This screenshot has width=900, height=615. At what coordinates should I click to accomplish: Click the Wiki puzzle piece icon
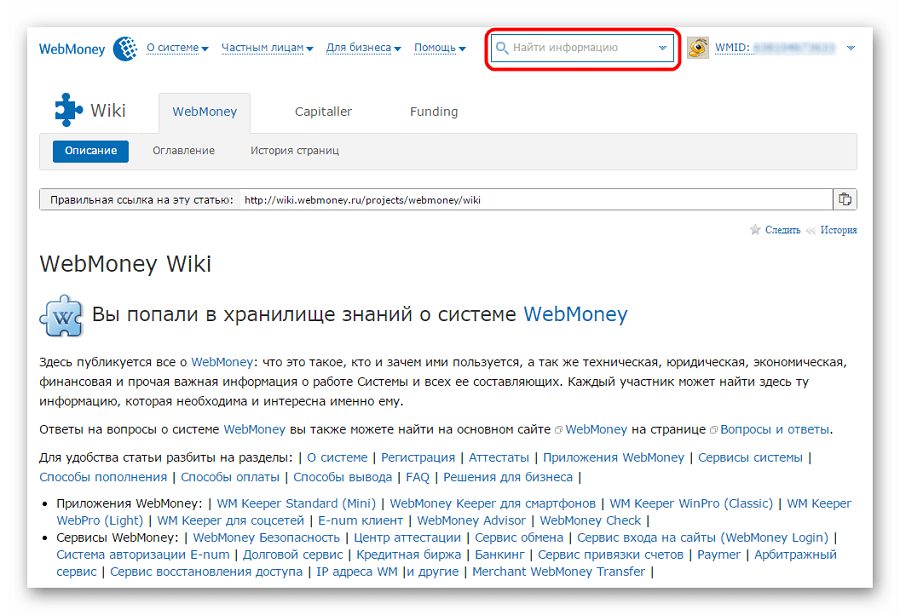point(68,110)
